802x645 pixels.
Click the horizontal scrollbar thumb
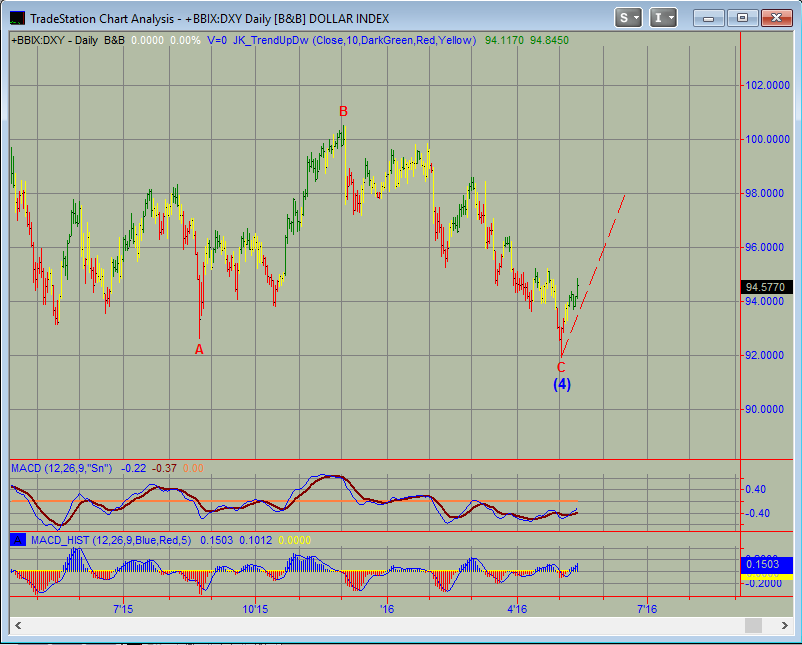(x=750, y=625)
